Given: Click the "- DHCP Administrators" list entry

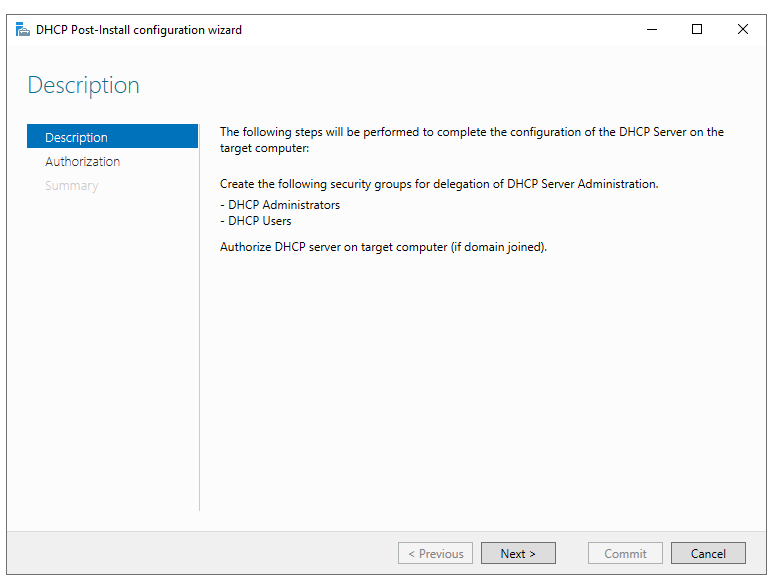Looking at the screenshot, I should tap(280, 205).
